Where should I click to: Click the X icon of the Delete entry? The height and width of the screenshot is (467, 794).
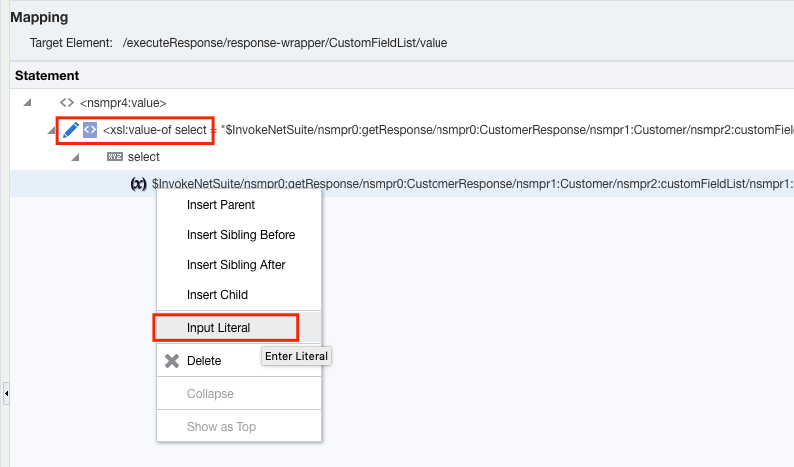click(x=172, y=361)
